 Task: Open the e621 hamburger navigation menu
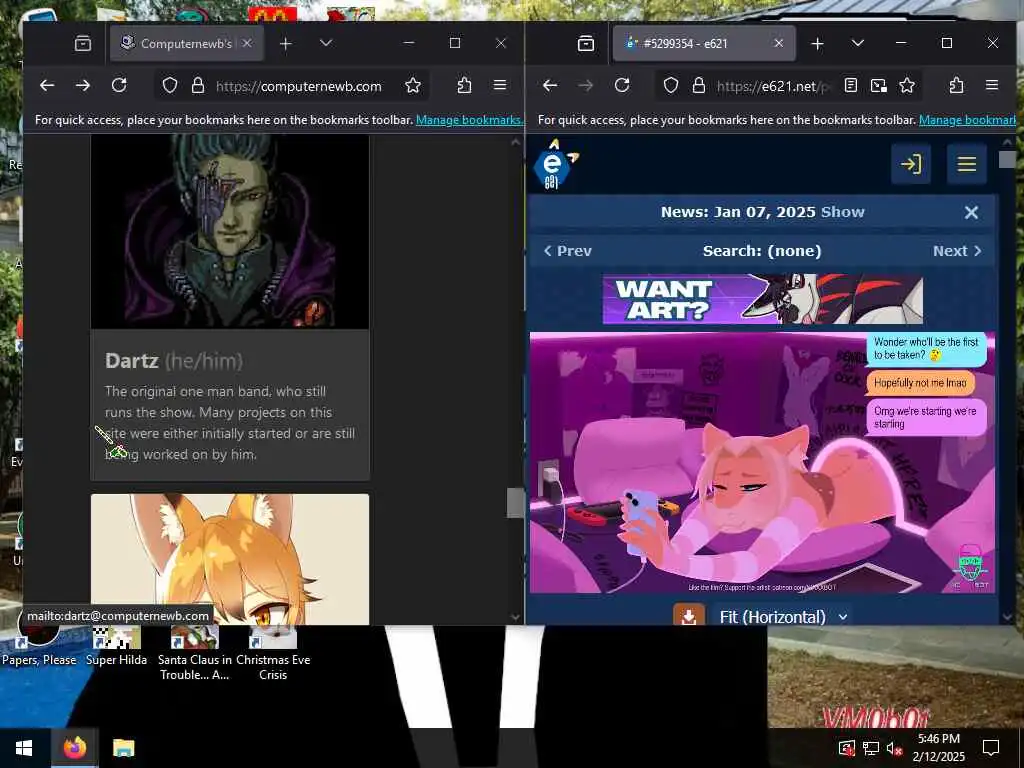point(967,164)
